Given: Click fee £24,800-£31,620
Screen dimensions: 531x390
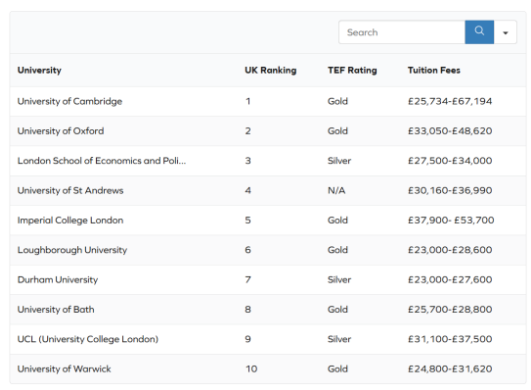Looking at the screenshot, I should pos(450,369).
